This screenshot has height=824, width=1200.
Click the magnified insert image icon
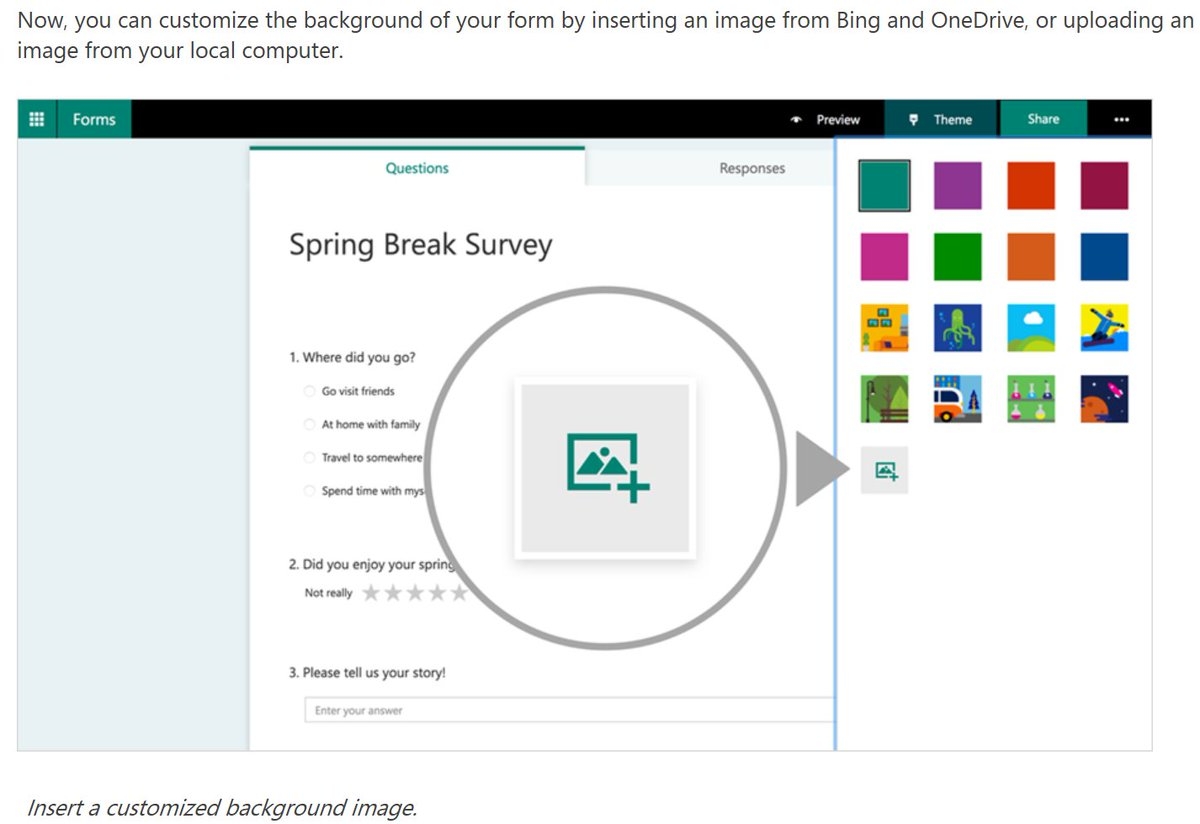(x=606, y=467)
